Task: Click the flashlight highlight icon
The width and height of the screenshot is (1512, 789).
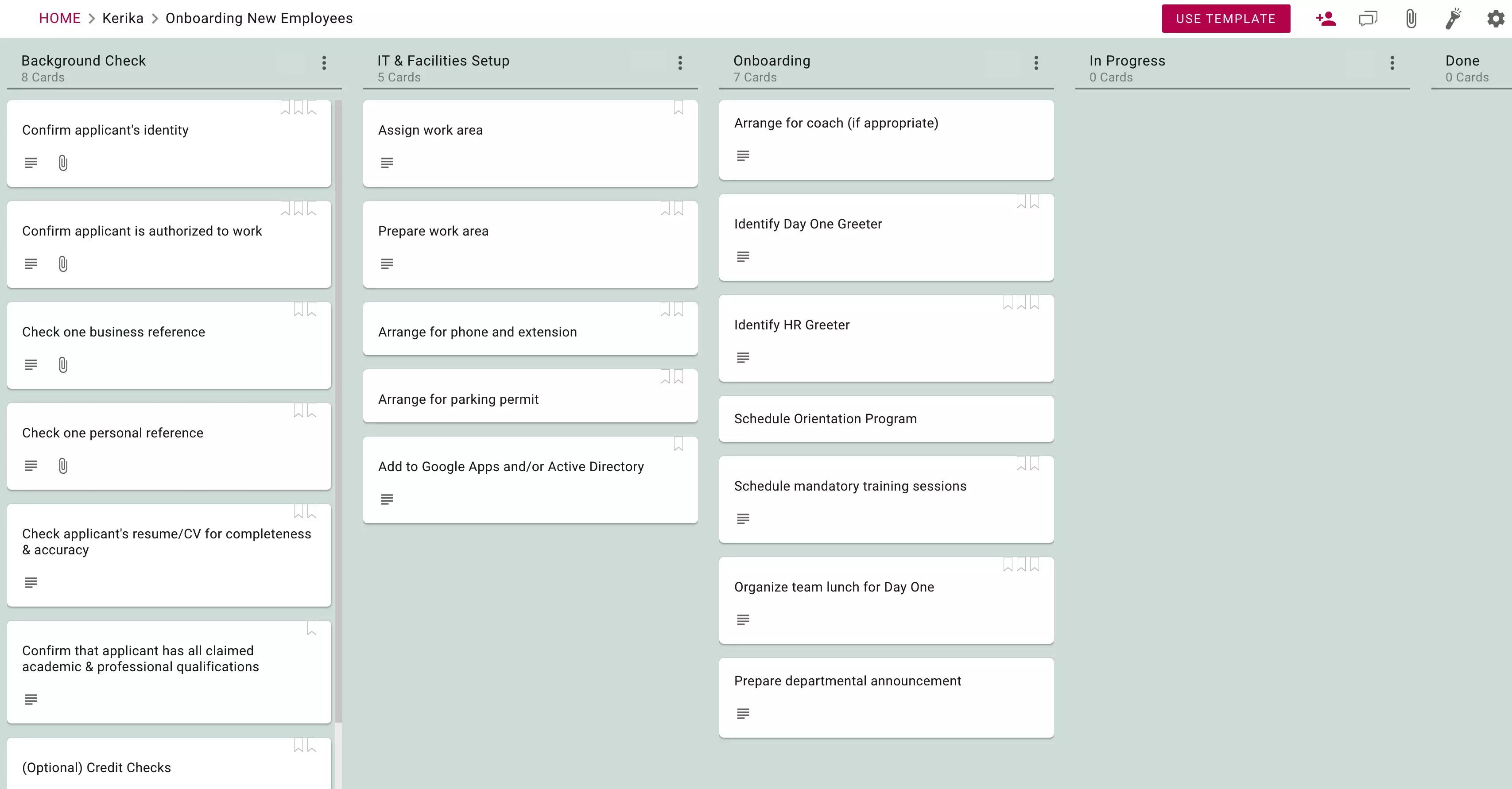Action: click(x=1453, y=18)
